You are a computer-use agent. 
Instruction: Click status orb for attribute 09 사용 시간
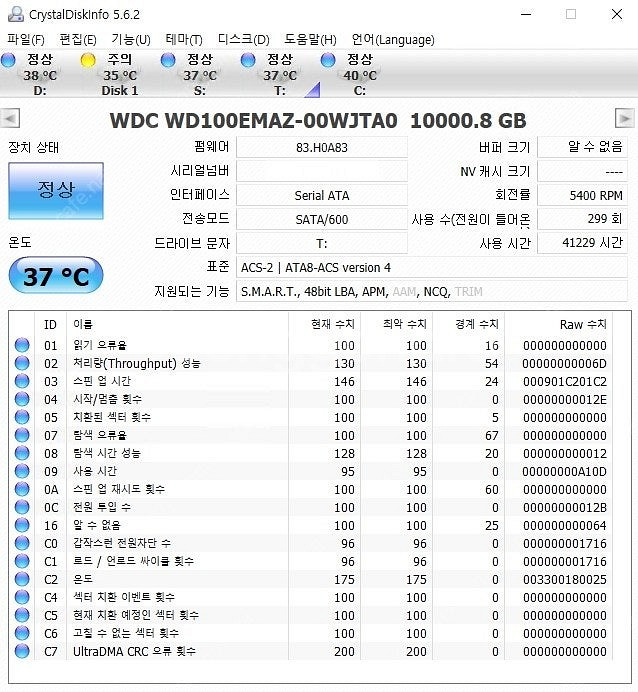pos(22,471)
